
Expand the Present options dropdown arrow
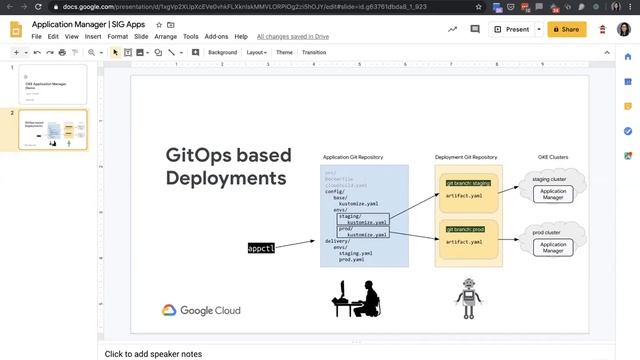539,29
